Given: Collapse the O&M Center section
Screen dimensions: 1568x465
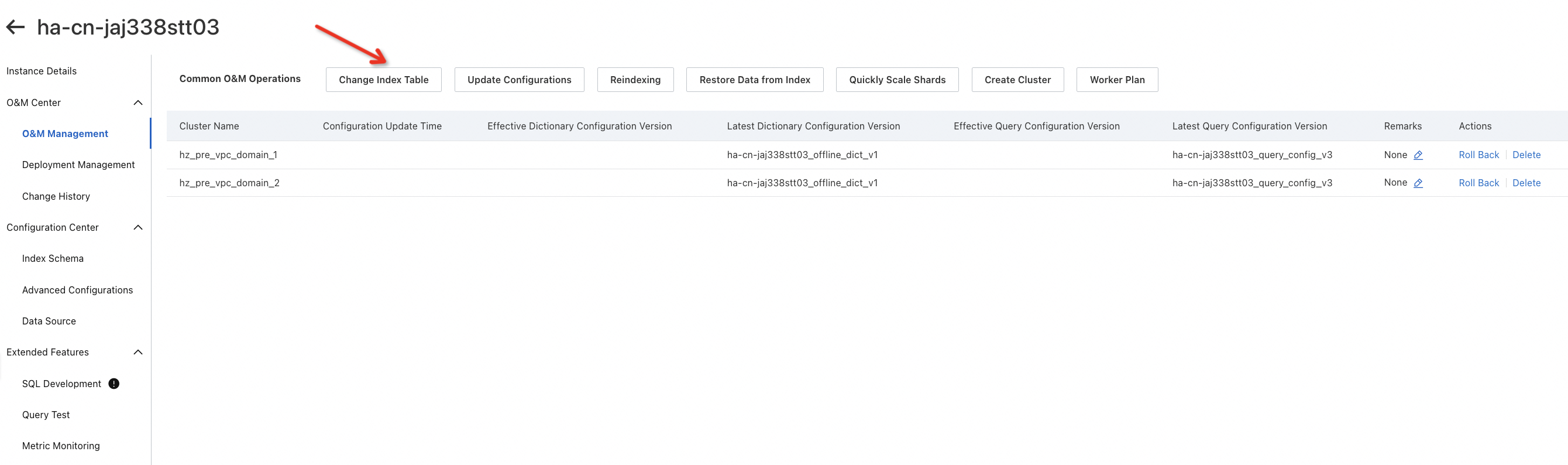Looking at the screenshot, I should (138, 102).
